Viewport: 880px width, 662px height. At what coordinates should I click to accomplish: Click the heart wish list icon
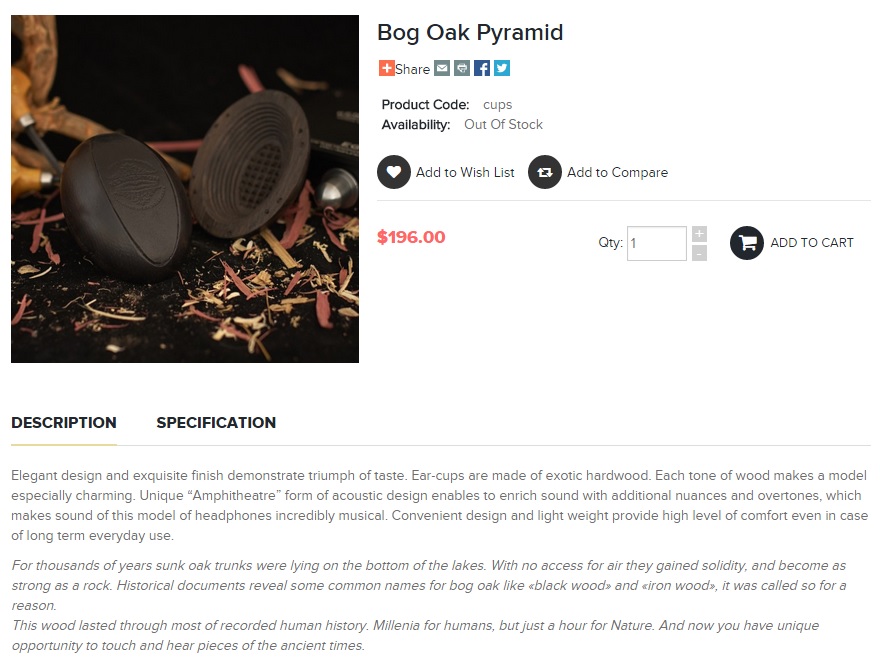(394, 172)
